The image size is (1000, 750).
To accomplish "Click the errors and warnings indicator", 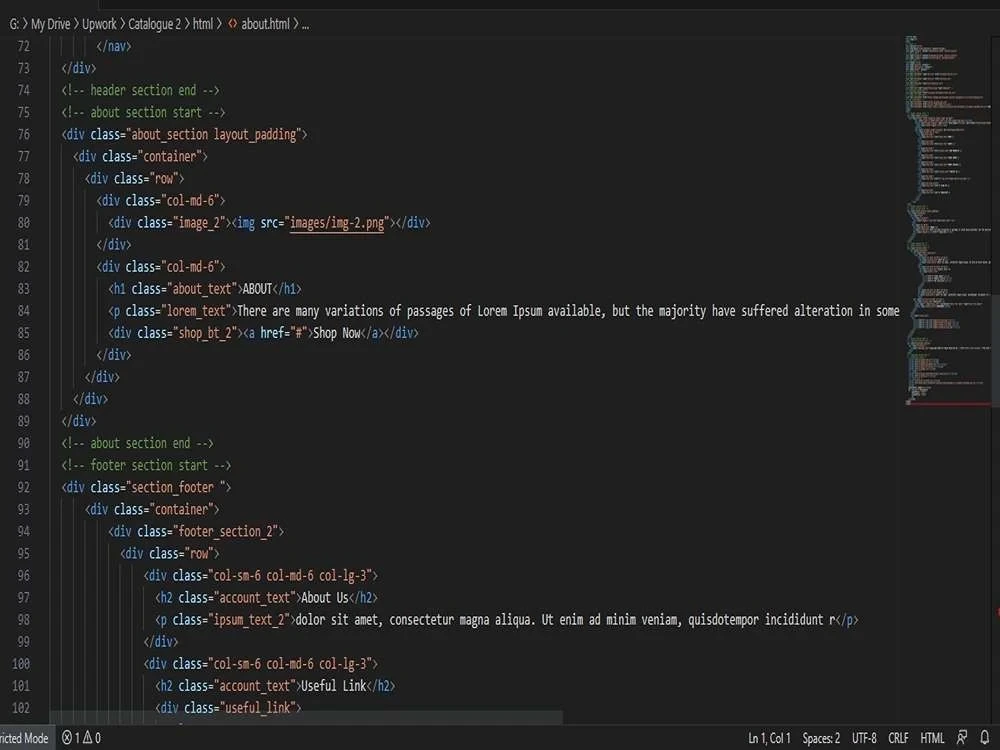I will tap(79, 738).
